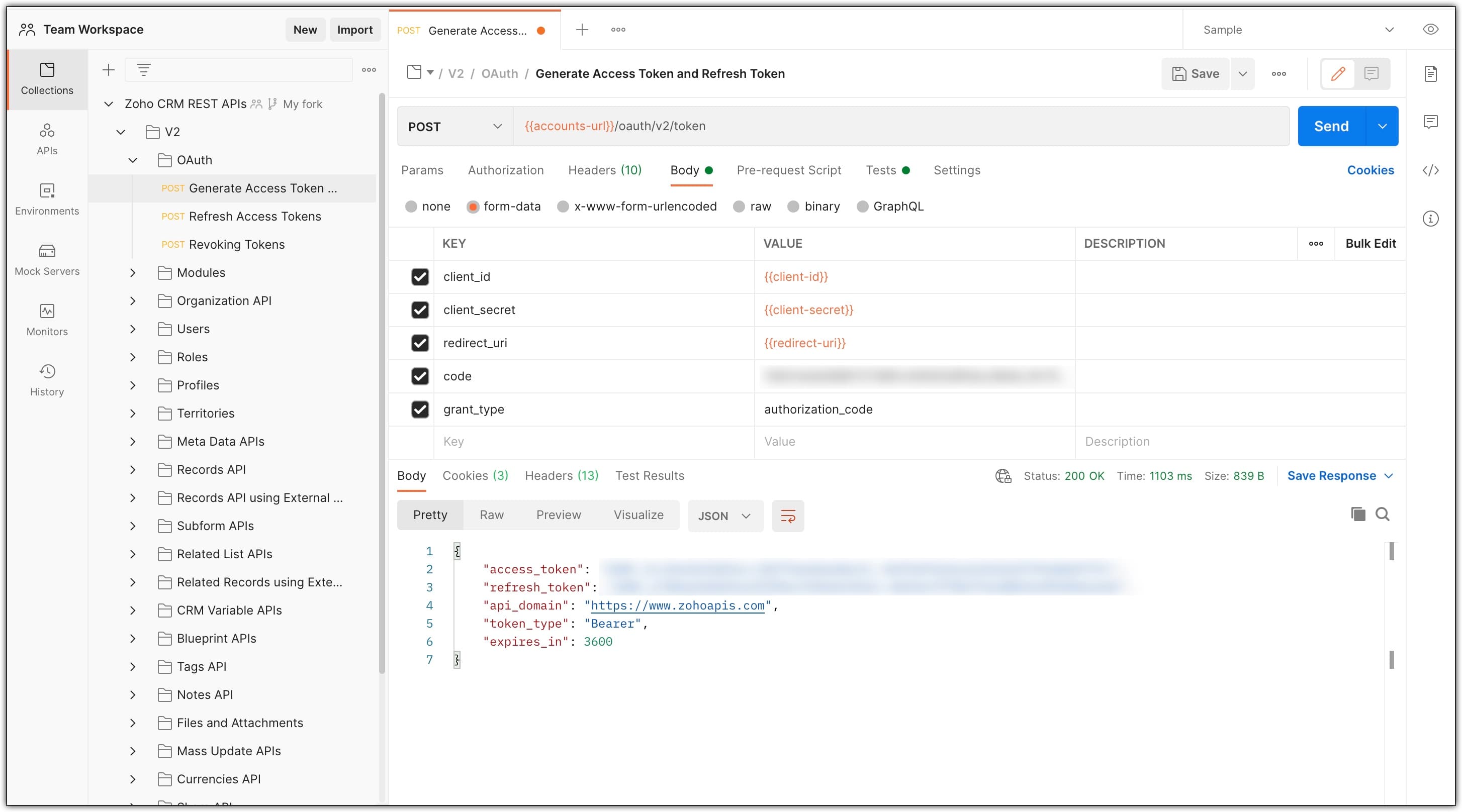The image size is (1462, 812).
Task: Open the Monitors sidebar panel
Action: [47, 320]
